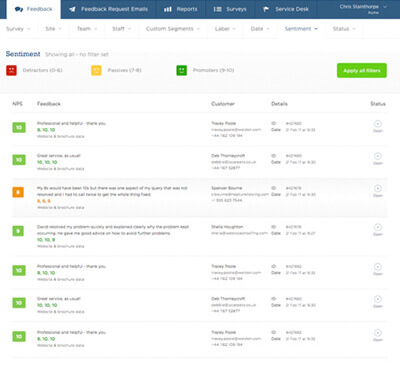
Task: Select the Passives (7-8) label
Action: tap(124, 70)
